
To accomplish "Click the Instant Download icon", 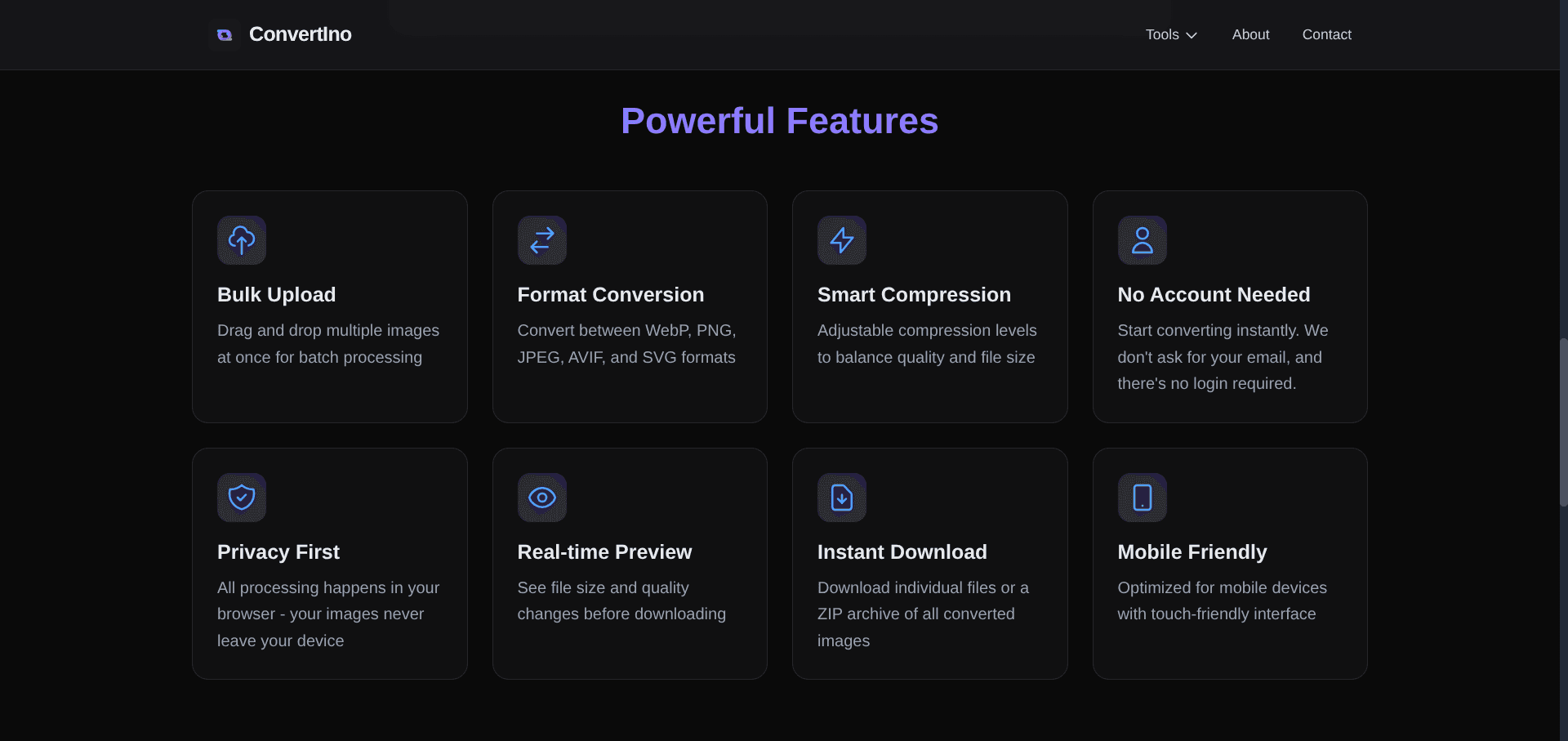I will (x=841, y=497).
